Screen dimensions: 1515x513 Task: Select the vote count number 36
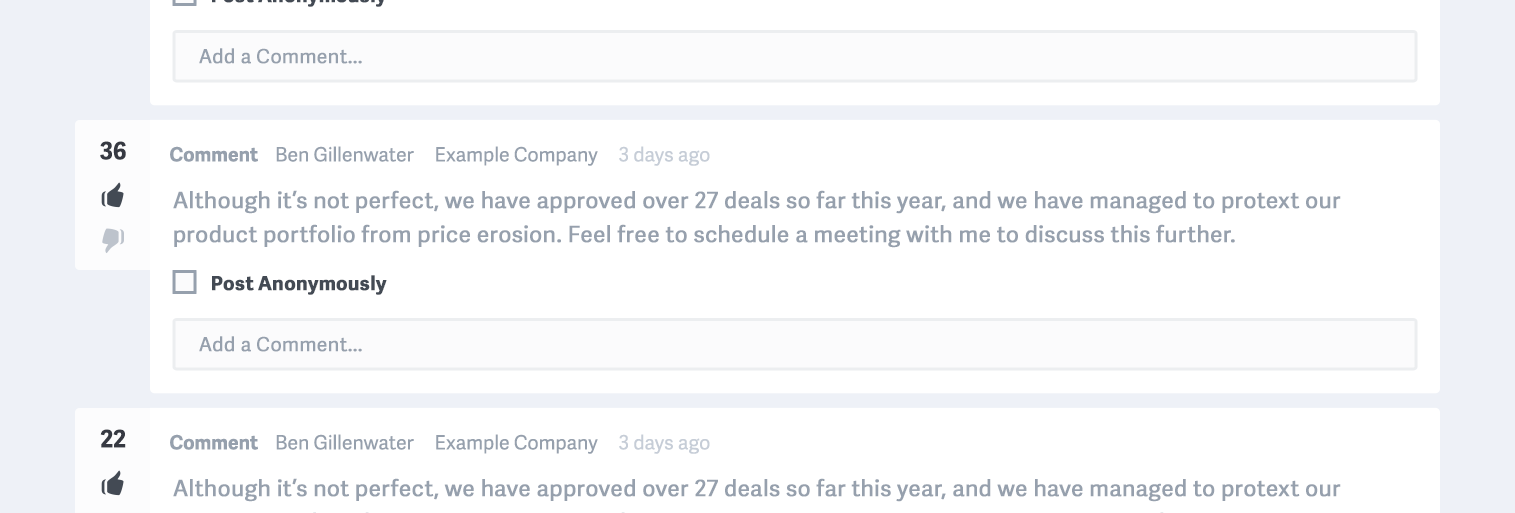pos(113,151)
